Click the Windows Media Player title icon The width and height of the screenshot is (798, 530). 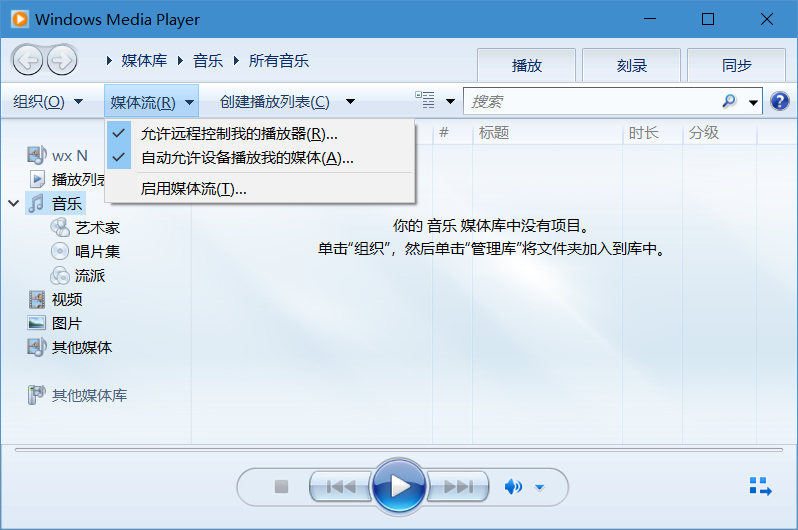[x=20, y=19]
